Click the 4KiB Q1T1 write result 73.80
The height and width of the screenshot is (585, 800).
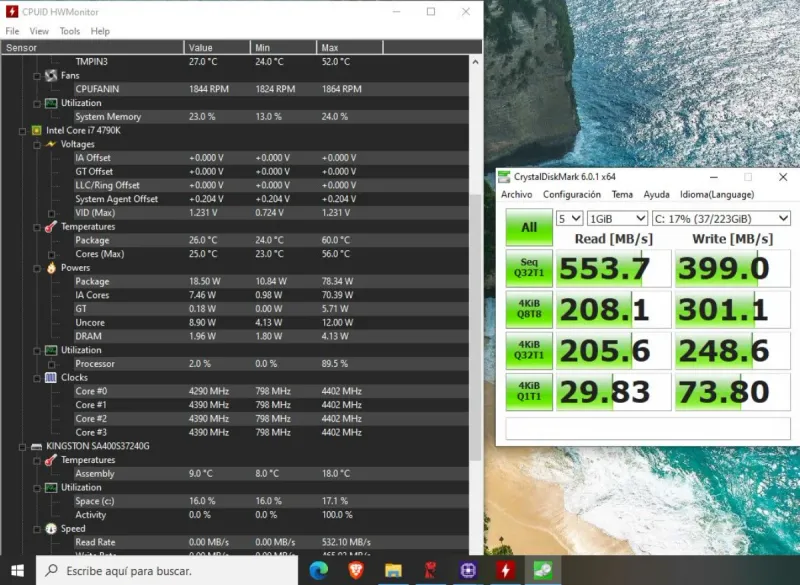tap(733, 392)
